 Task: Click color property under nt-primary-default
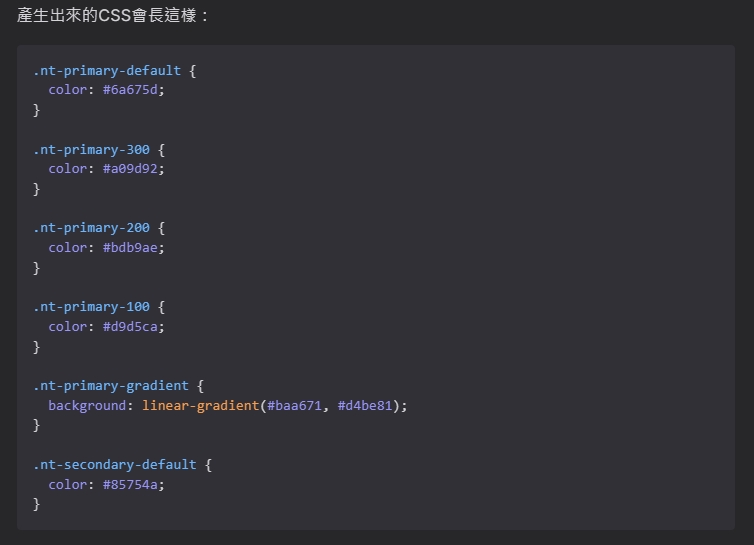[x=67, y=90]
